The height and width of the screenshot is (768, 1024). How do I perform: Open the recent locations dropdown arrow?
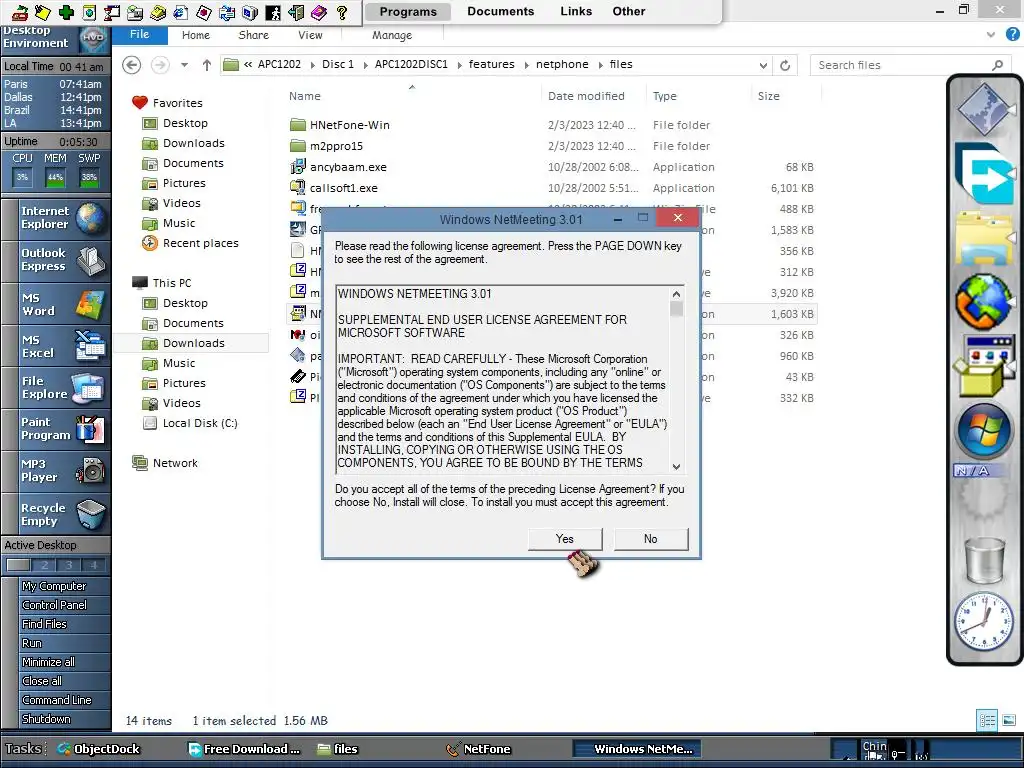[x=184, y=65]
